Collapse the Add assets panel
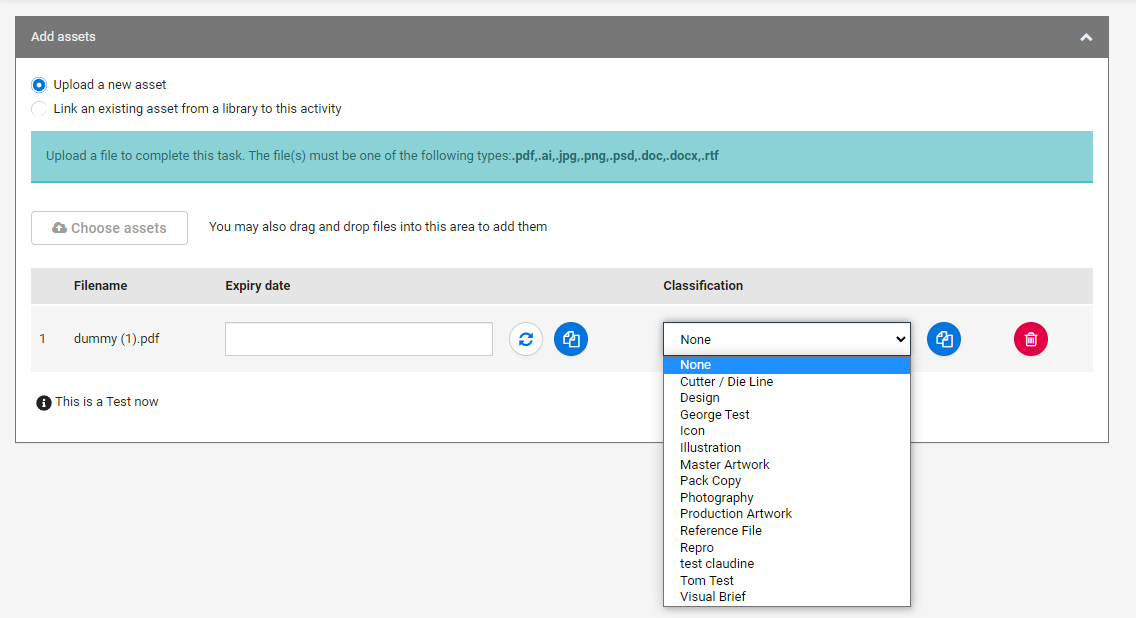1136x618 pixels. [1086, 37]
